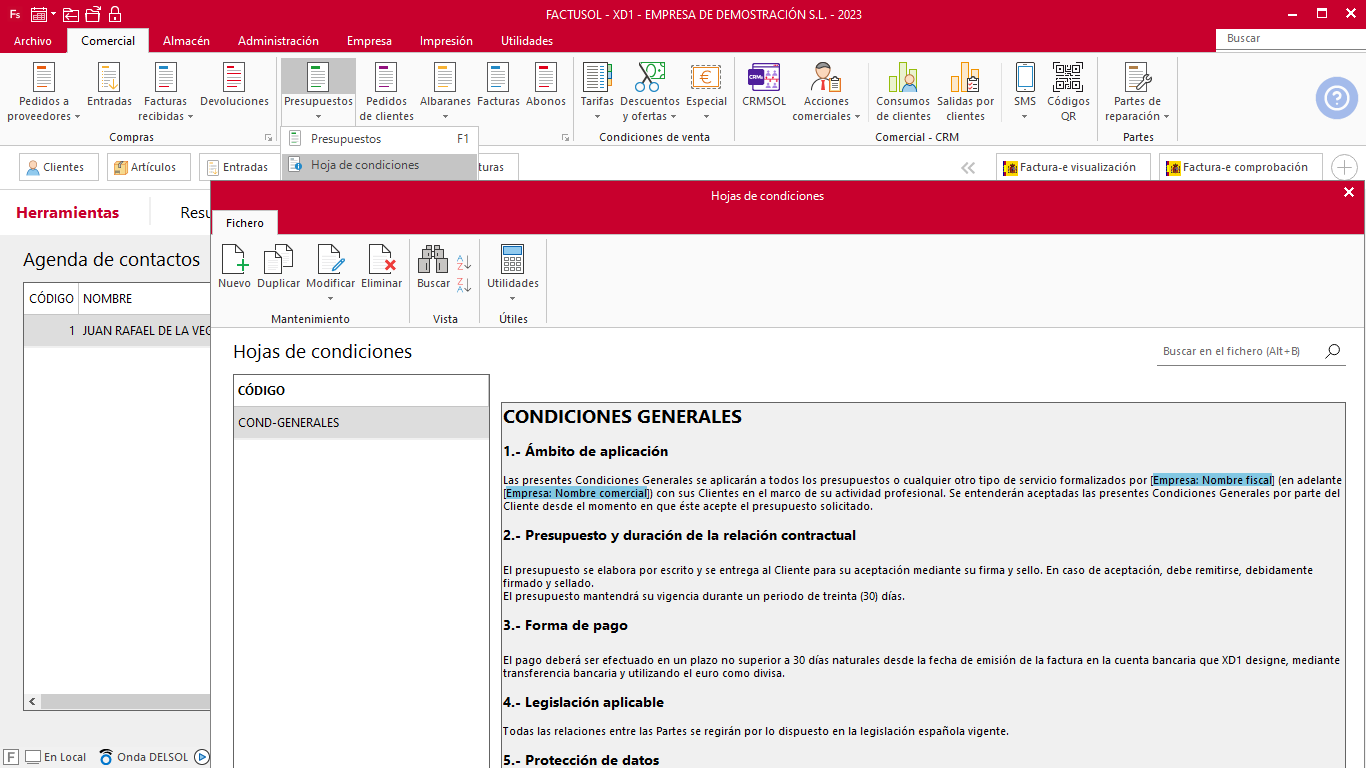Image resolution: width=1366 pixels, height=768 pixels.
Task: Switch to the Almacén ribbon tab
Action: click(186, 41)
